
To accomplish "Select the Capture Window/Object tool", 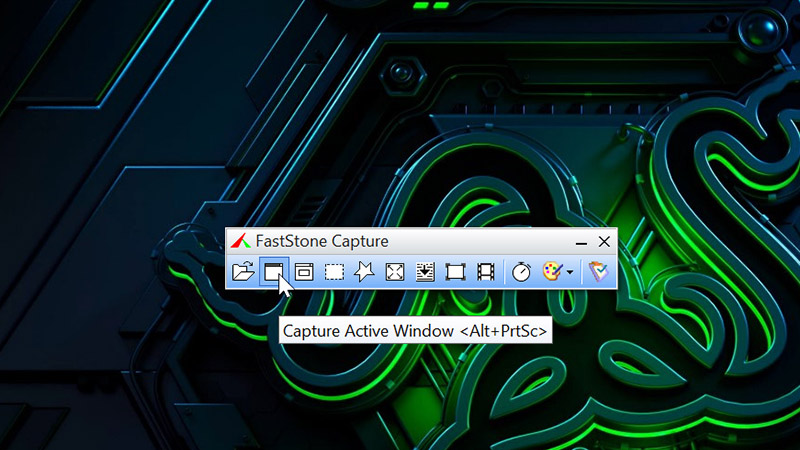I will click(x=304, y=271).
